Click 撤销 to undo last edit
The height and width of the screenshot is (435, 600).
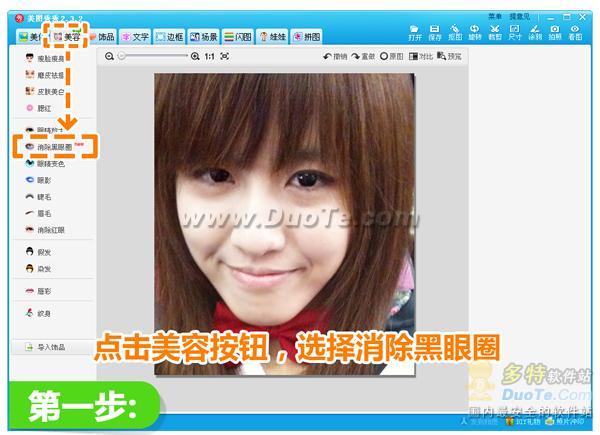(x=335, y=56)
